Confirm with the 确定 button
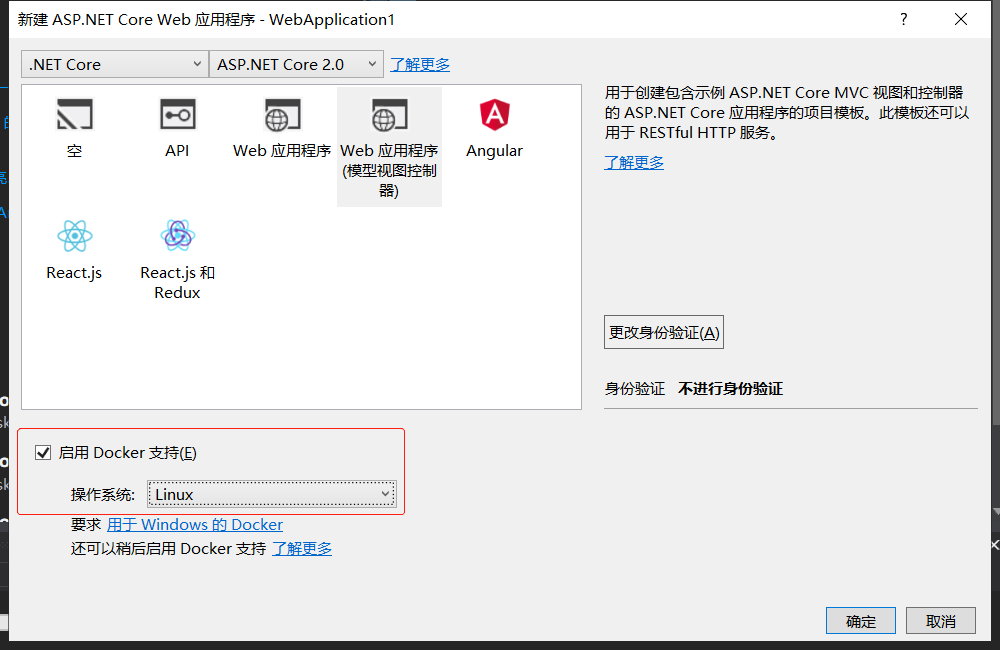 [x=860, y=621]
